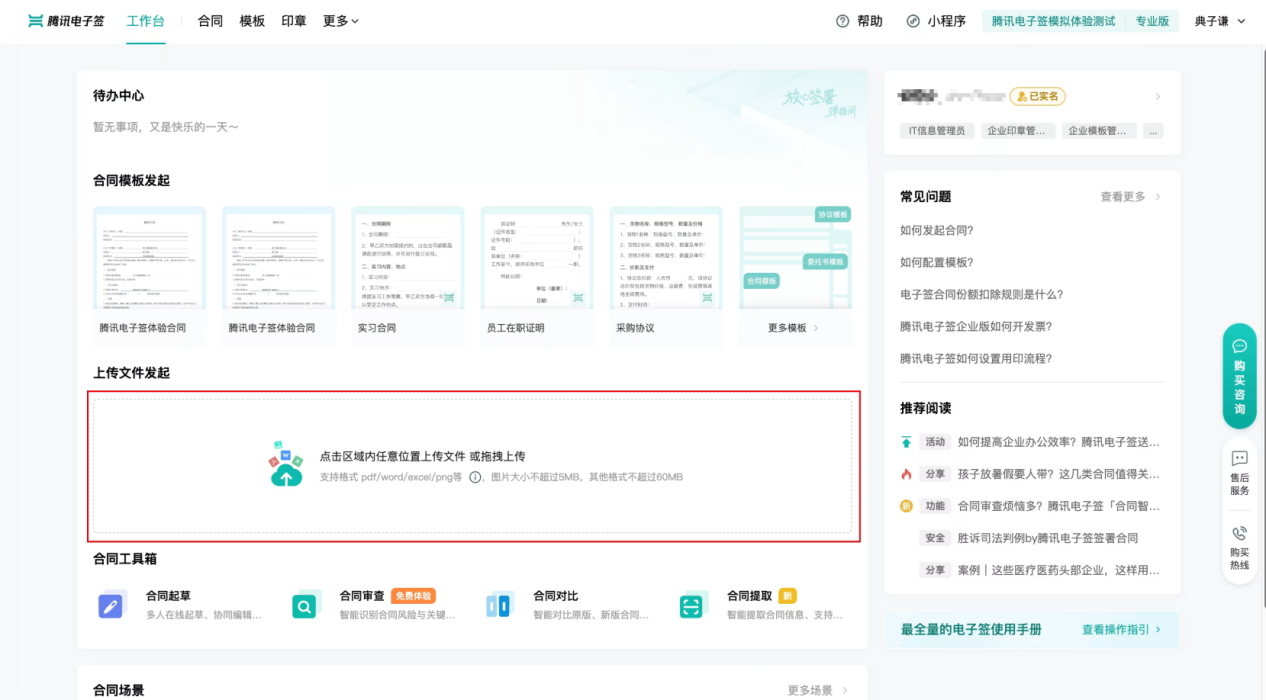Screen dimensions: 1266x700
Task: Expand the 更多 menu in top navigation
Action: [341, 21]
